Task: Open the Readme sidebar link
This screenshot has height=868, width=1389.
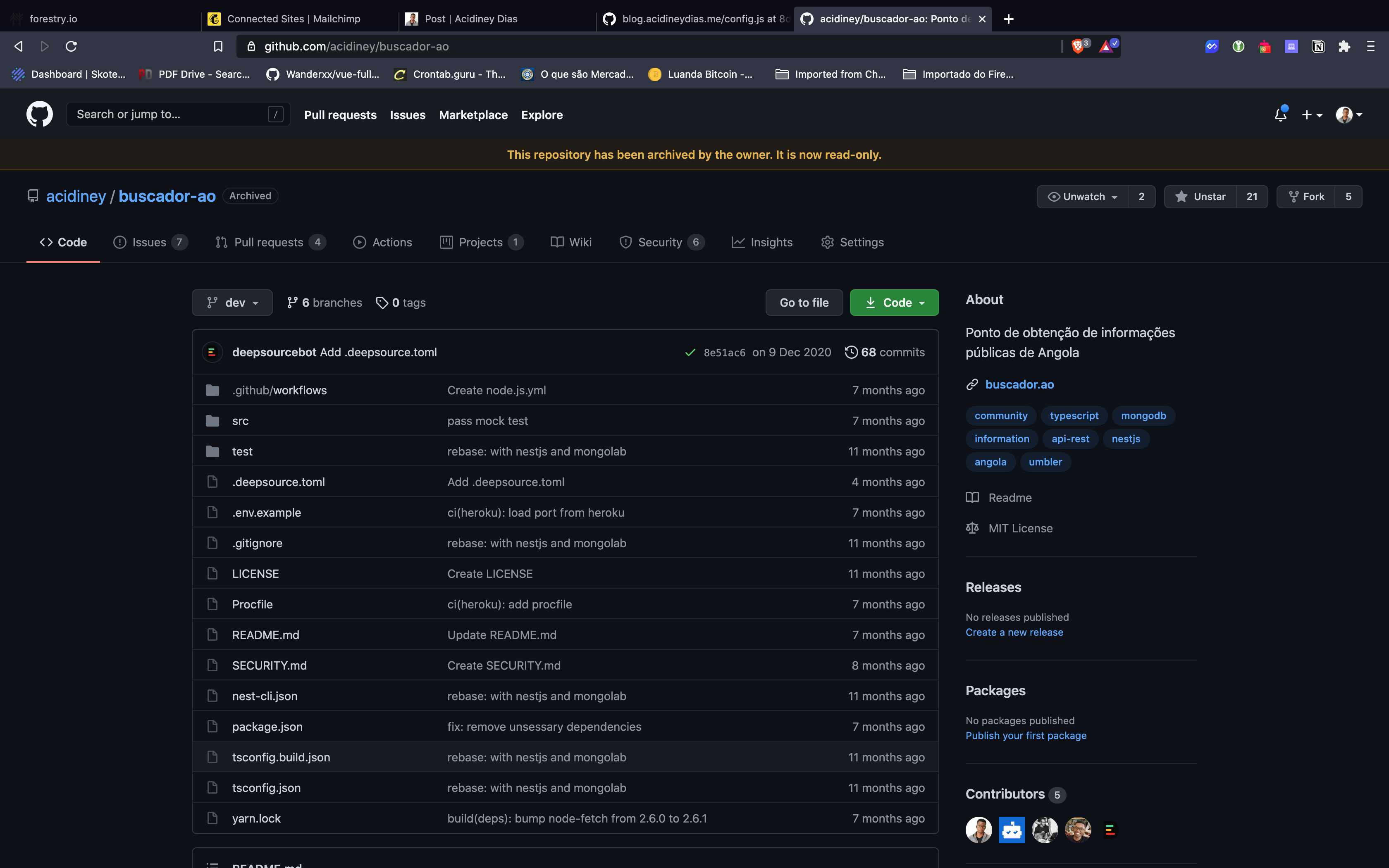Action: pos(999,498)
